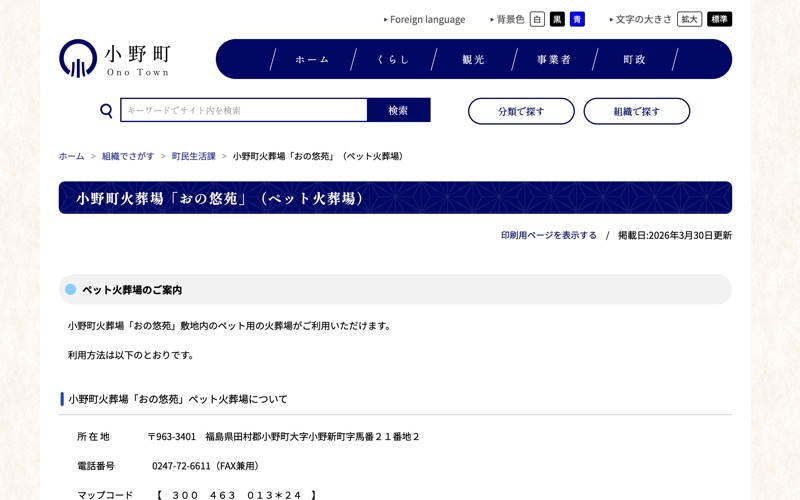Click the 掲載日:2026年3月30日更新 text

pos(675,235)
